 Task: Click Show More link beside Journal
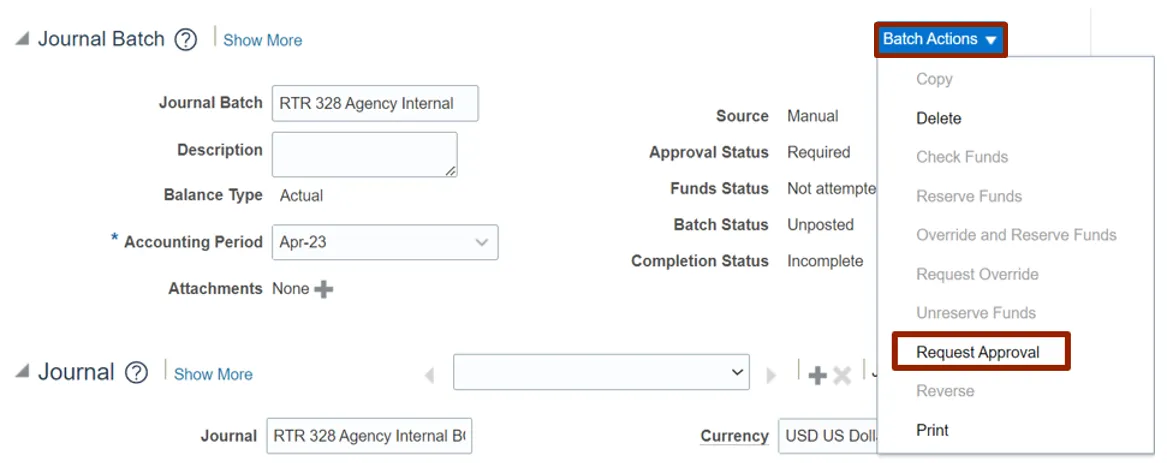coord(213,374)
